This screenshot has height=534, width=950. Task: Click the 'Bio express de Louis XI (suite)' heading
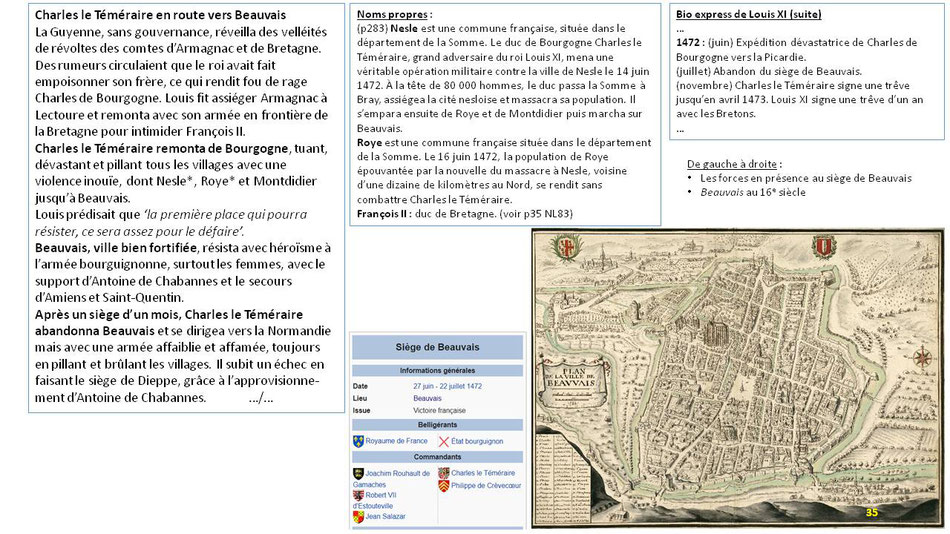click(749, 14)
